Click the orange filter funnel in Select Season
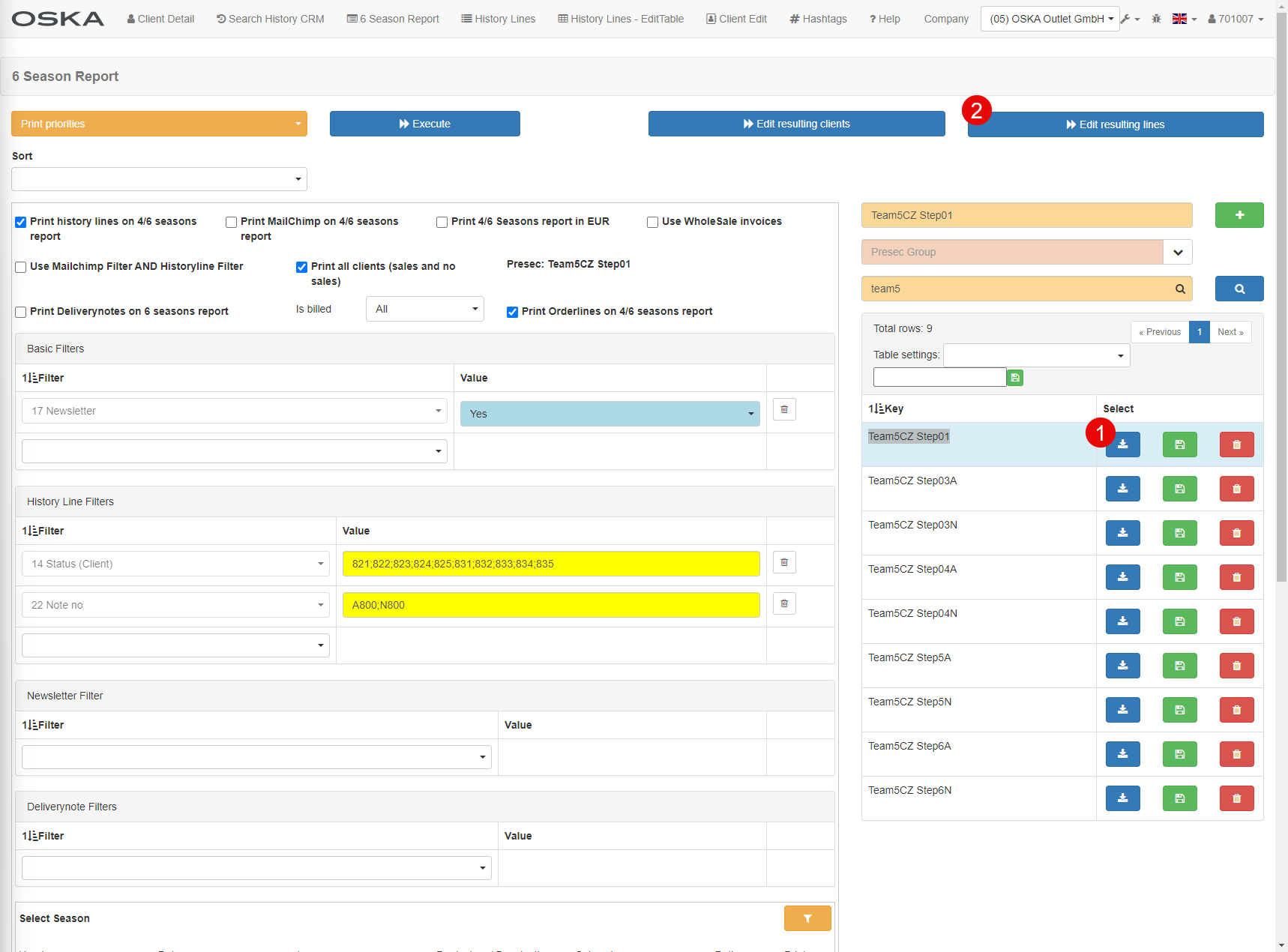This screenshot has width=1288, height=952. tap(807, 918)
